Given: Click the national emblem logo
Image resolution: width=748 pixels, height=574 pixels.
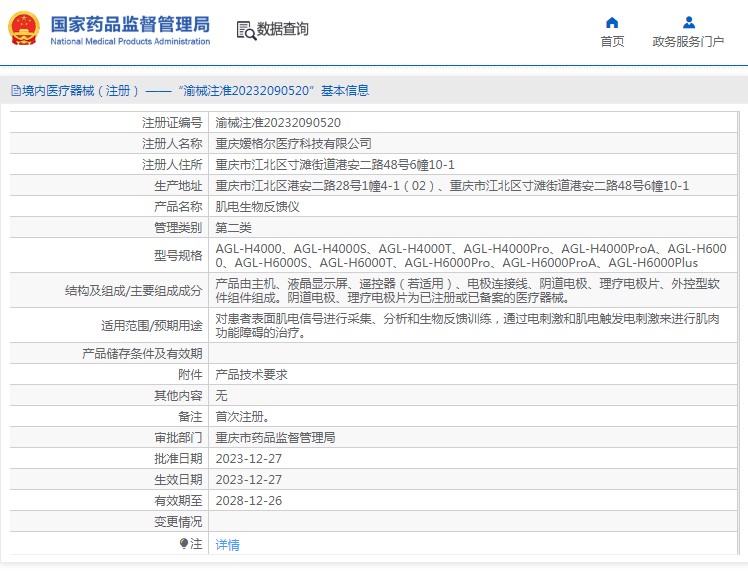Looking at the screenshot, I should coord(24,28).
